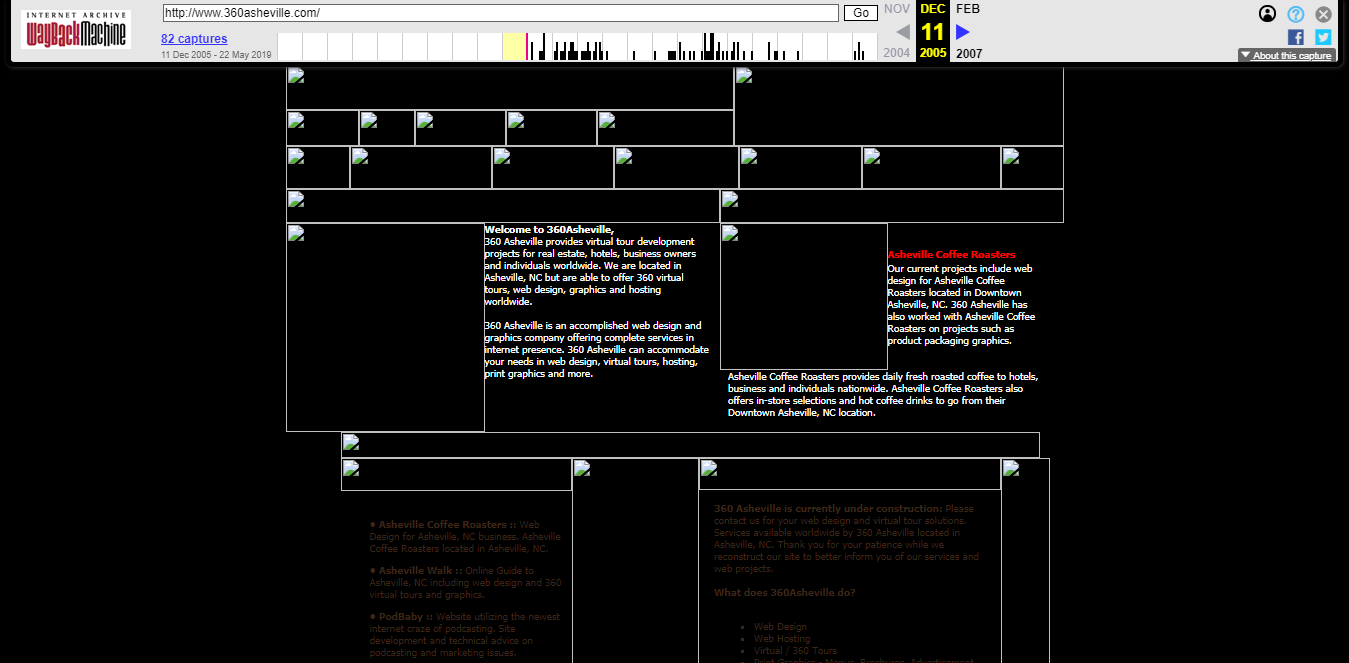Click the red Asheville Coffee Roasters heading
The image size is (1349, 663).
(951, 255)
